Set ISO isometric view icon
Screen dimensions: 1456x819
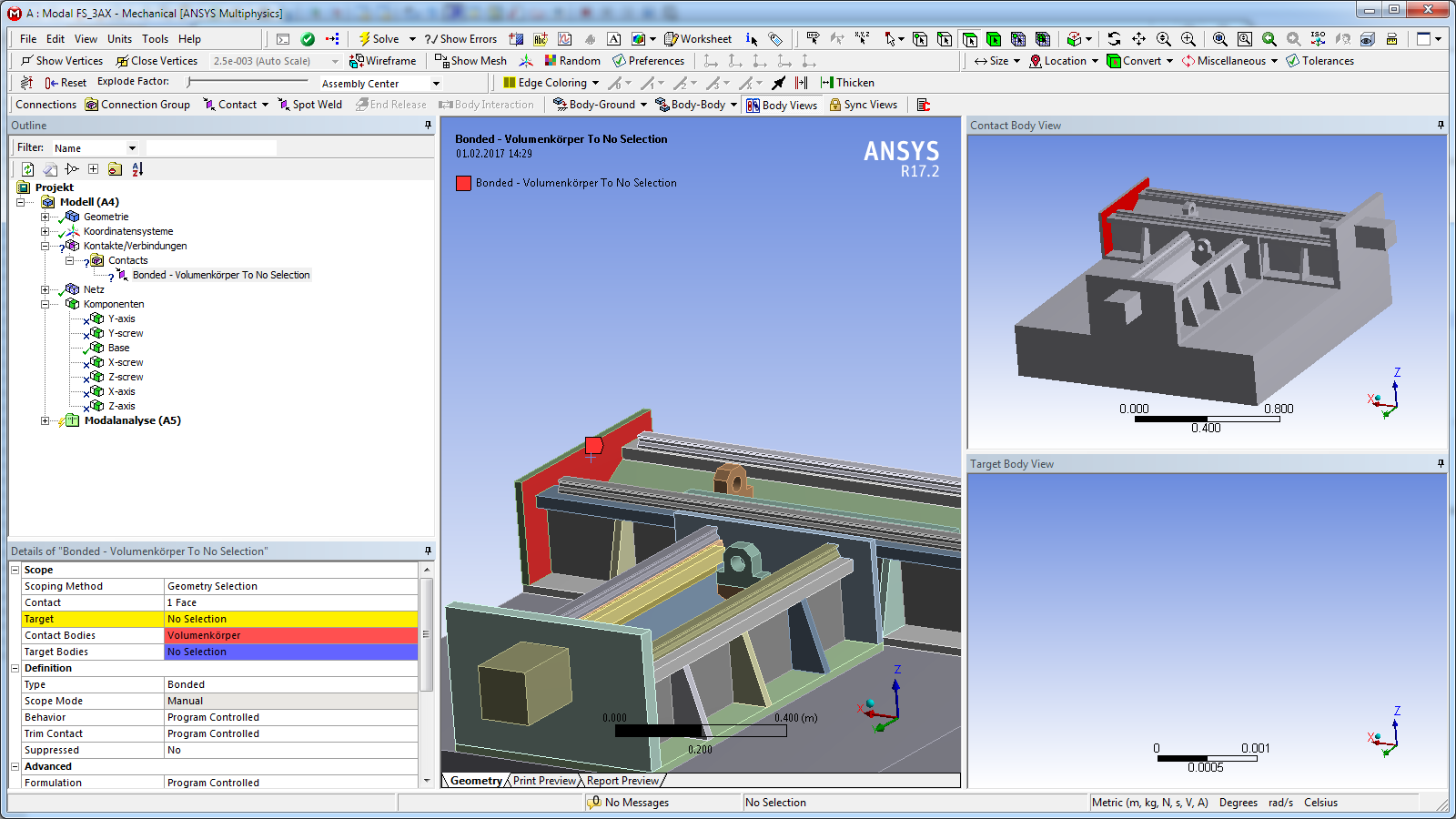[x=1318, y=39]
